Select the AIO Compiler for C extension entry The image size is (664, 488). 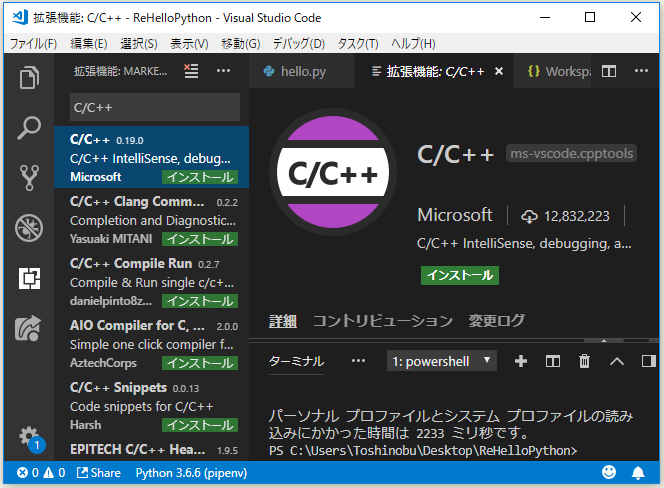(152, 343)
